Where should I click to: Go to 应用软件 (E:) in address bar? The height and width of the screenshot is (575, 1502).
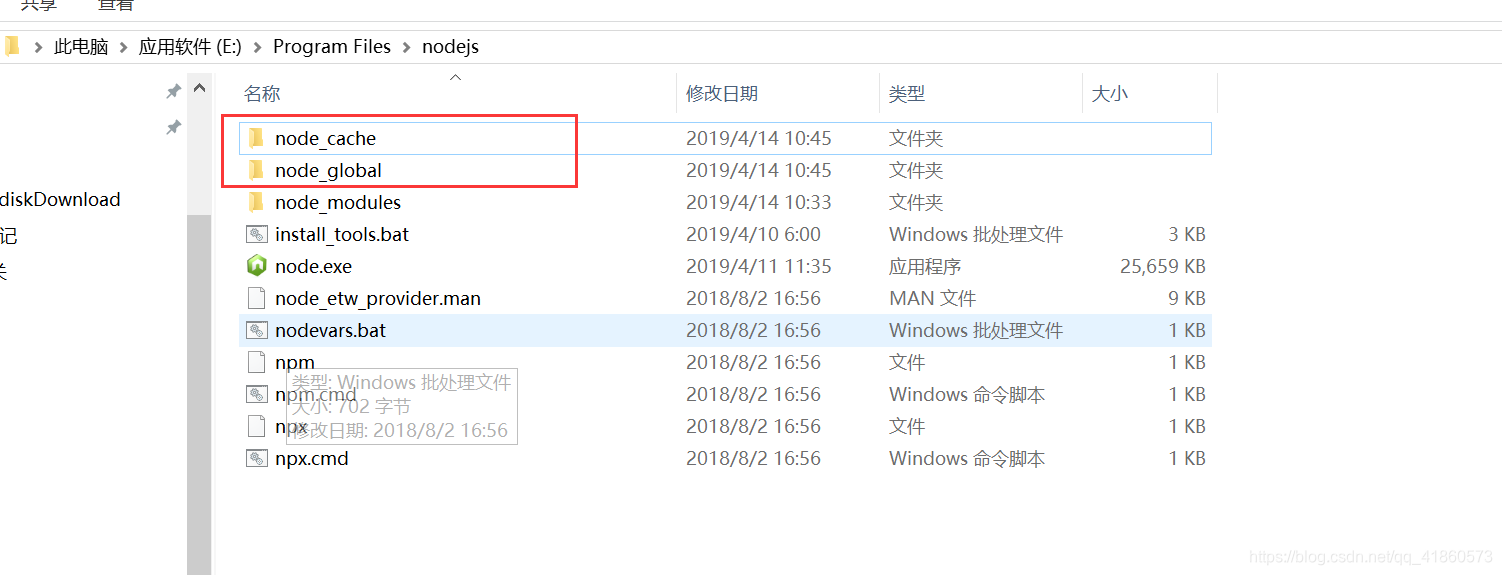(x=190, y=47)
